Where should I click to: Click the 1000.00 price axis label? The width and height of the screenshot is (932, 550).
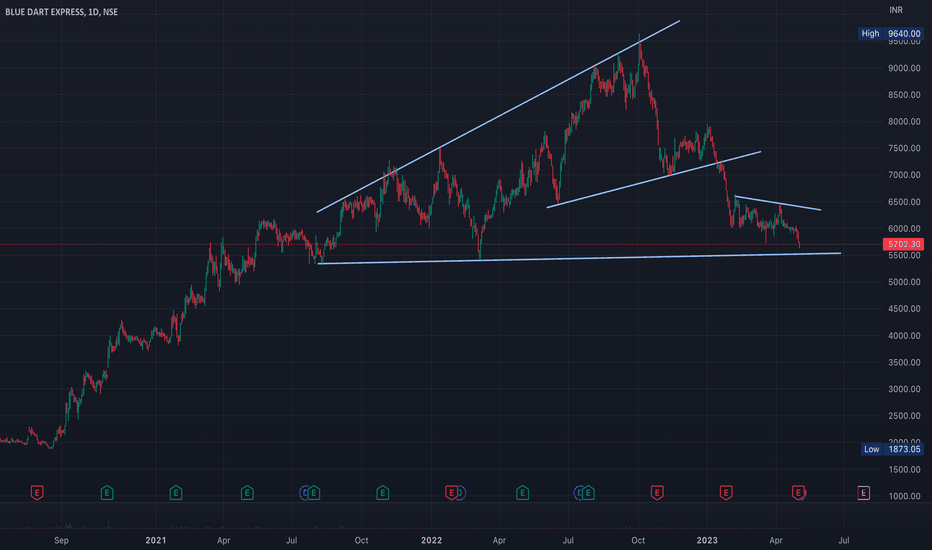(x=904, y=496)
